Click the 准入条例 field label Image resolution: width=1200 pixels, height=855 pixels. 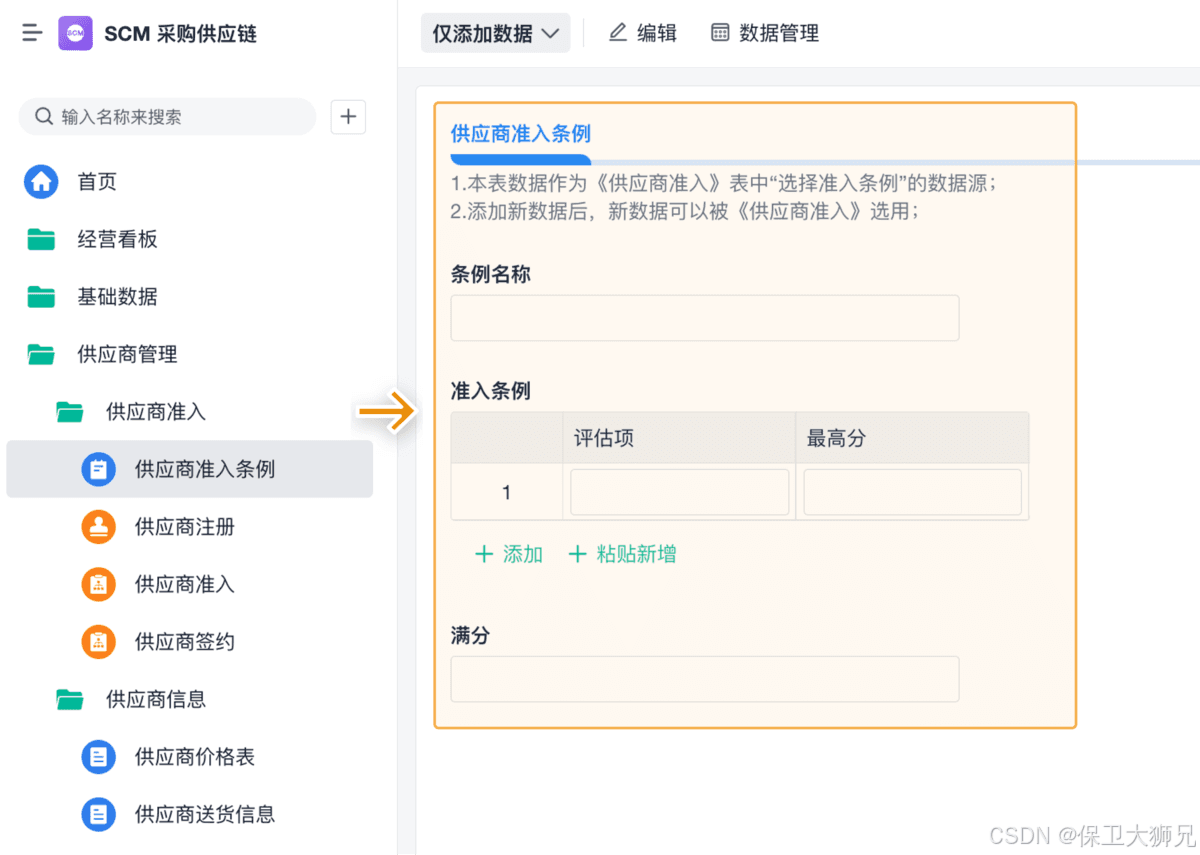click(491, 391)
